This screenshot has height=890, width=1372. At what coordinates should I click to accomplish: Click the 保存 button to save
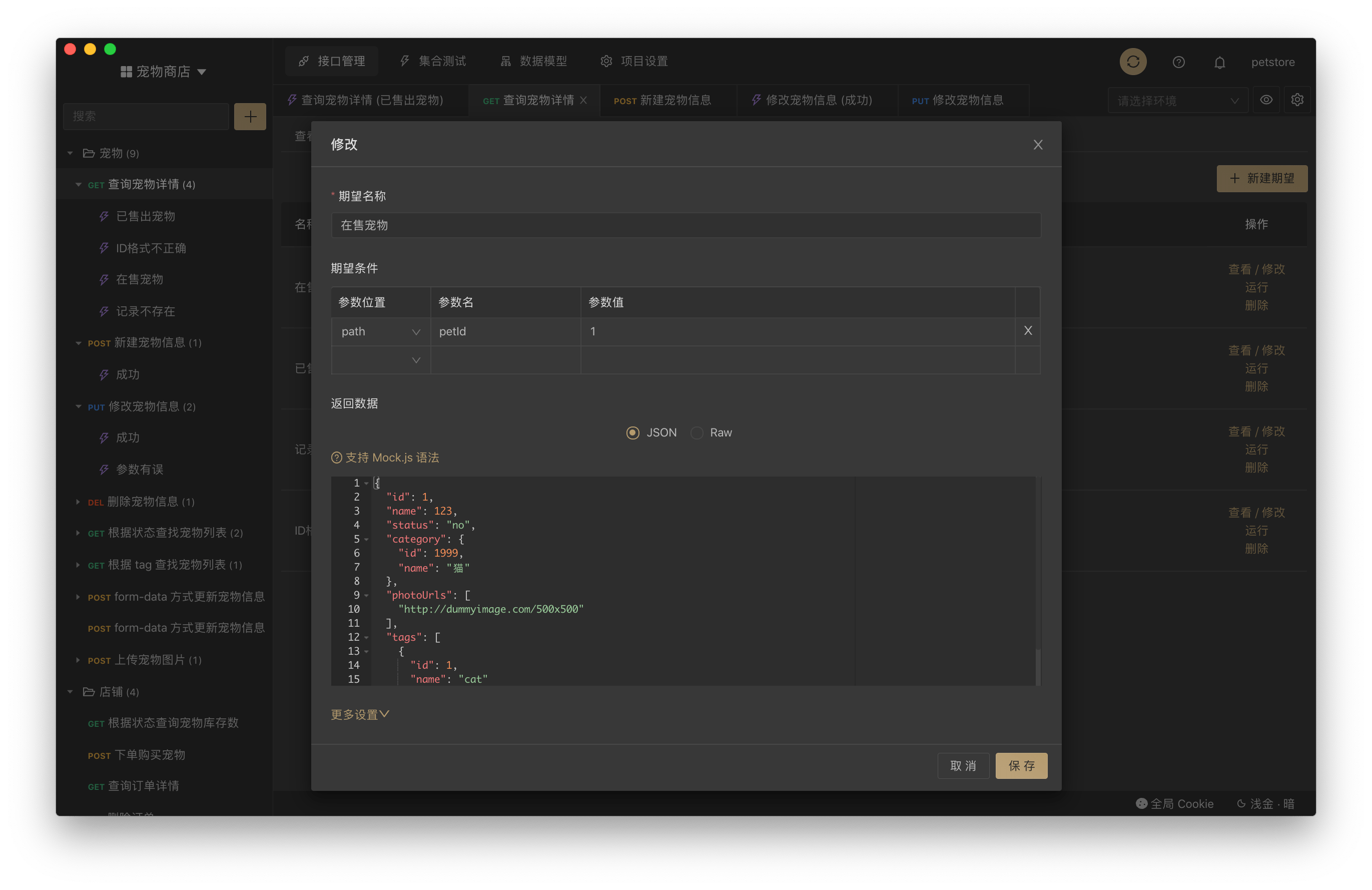point(1021,766)
